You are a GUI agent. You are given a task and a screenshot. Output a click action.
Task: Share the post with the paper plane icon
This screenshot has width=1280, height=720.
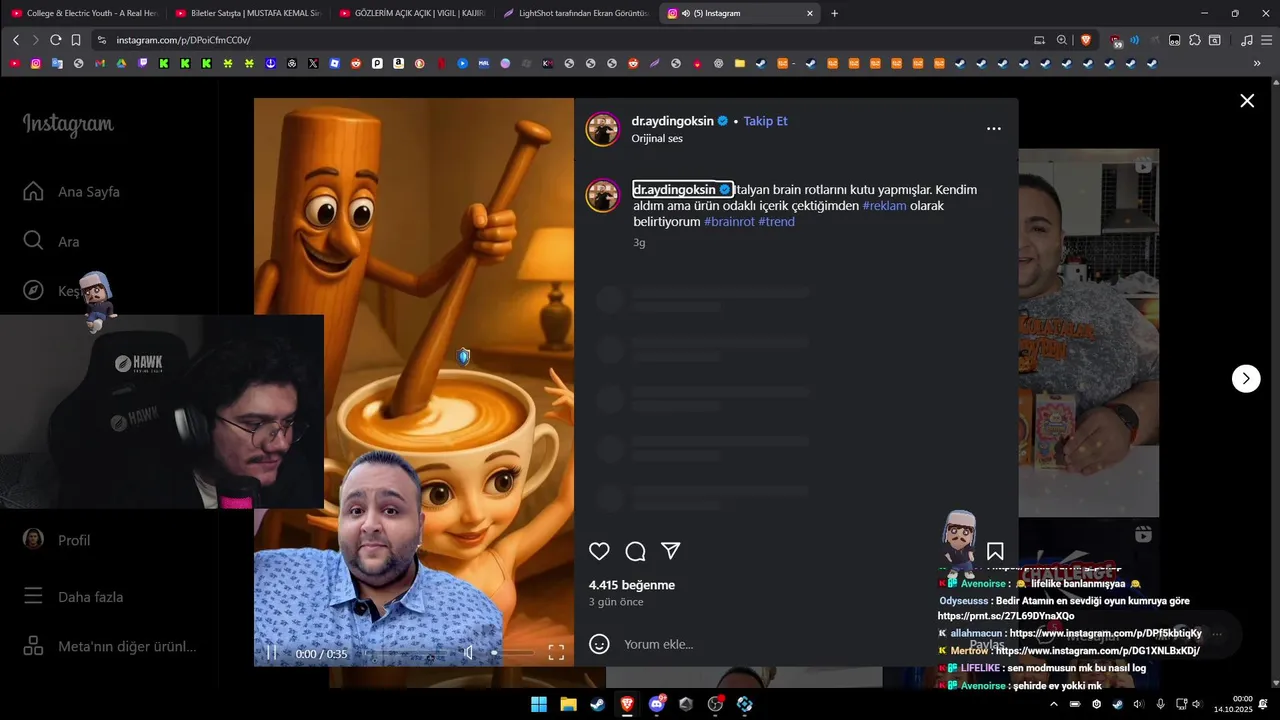click(671, 551)
